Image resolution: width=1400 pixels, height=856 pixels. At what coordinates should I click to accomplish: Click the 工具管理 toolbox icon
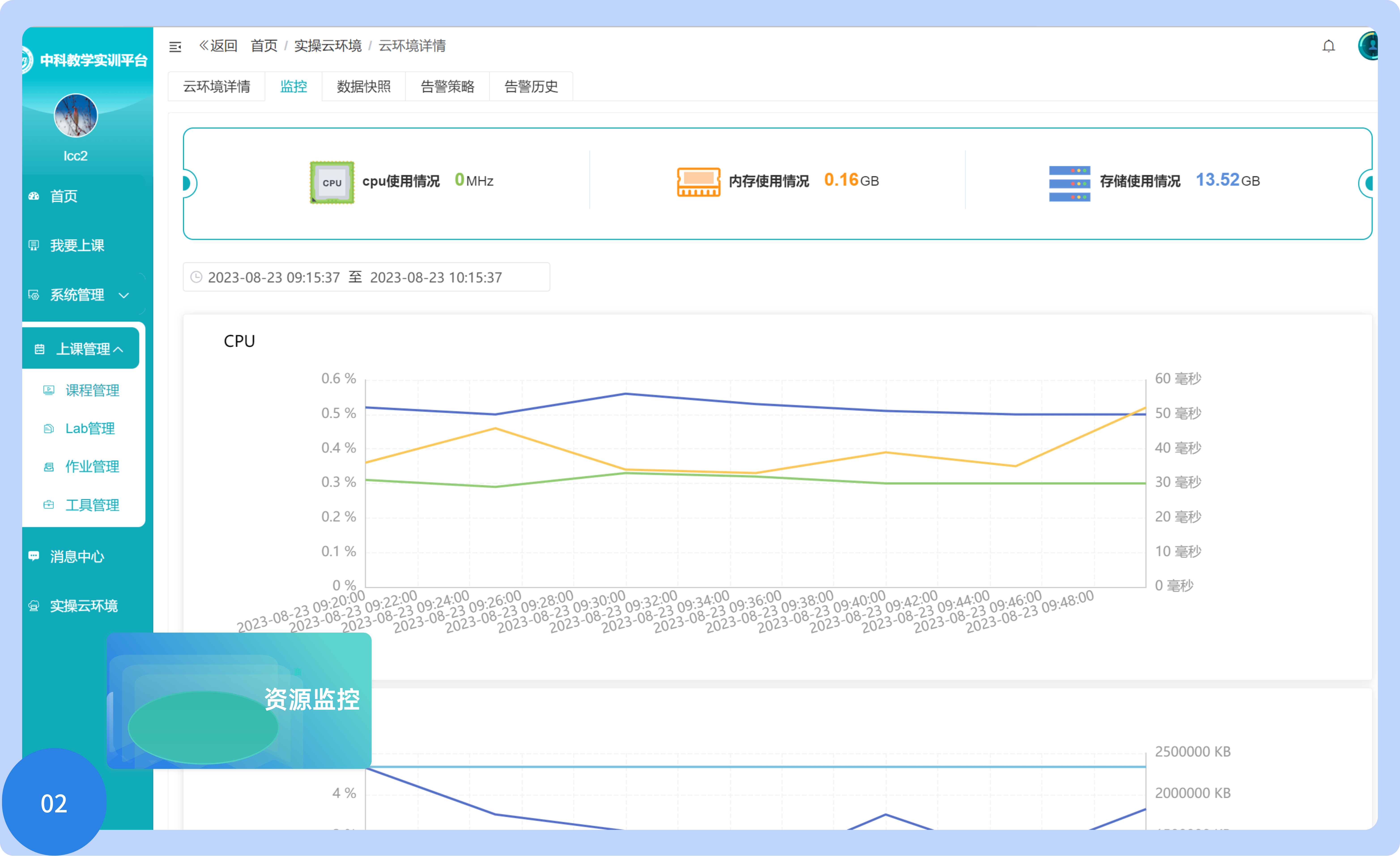pos(49,505)
